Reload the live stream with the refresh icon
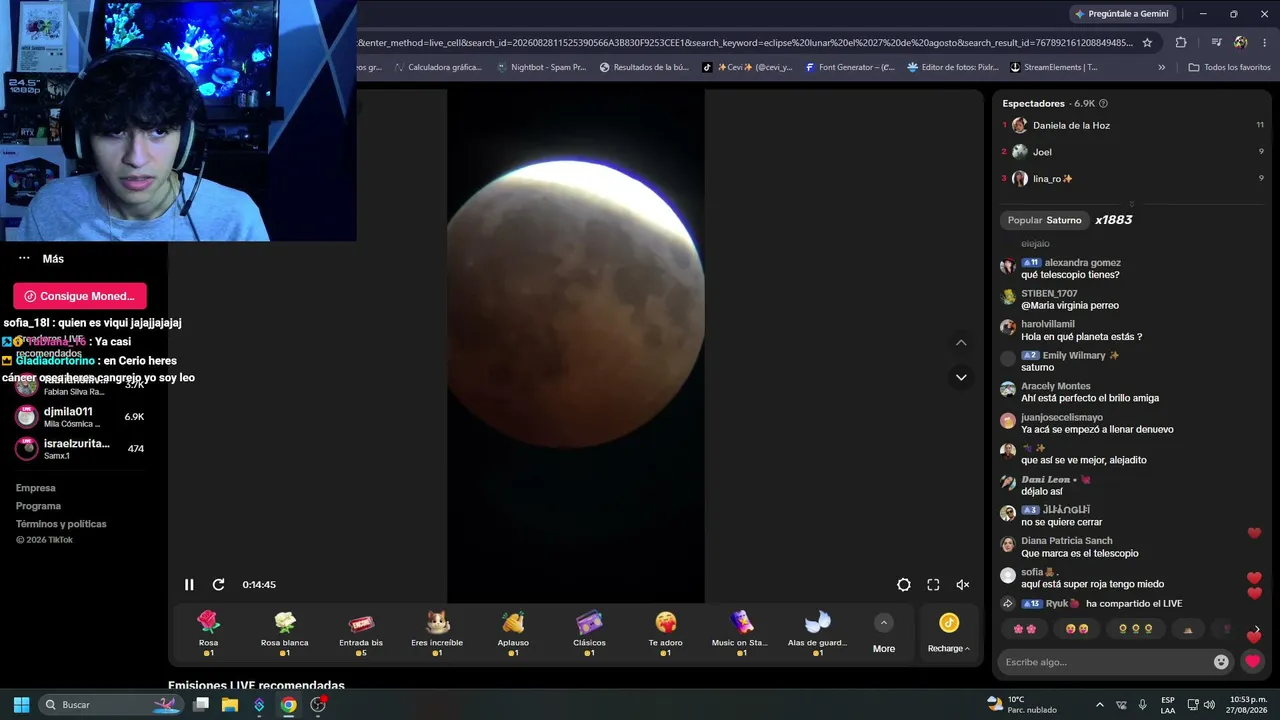This screenshot has height=720, width=1280. (x=219, y=585)
